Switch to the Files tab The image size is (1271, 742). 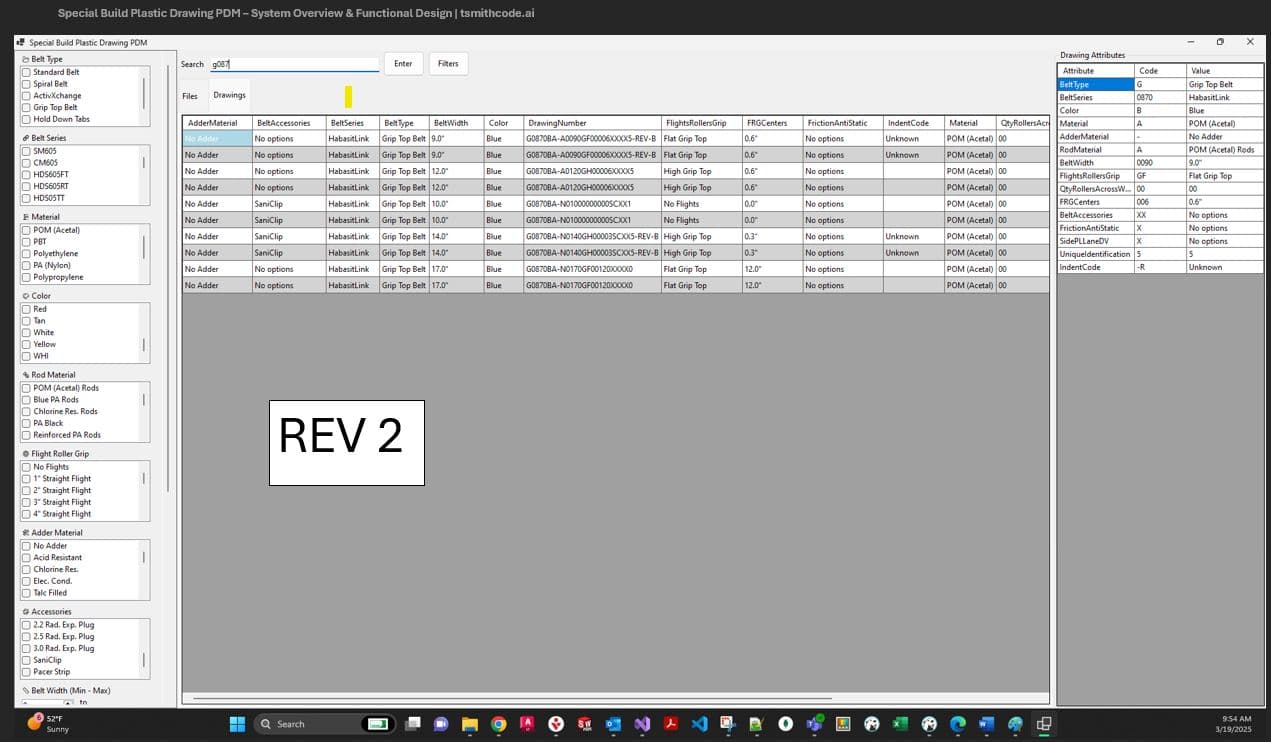(190, 96)
